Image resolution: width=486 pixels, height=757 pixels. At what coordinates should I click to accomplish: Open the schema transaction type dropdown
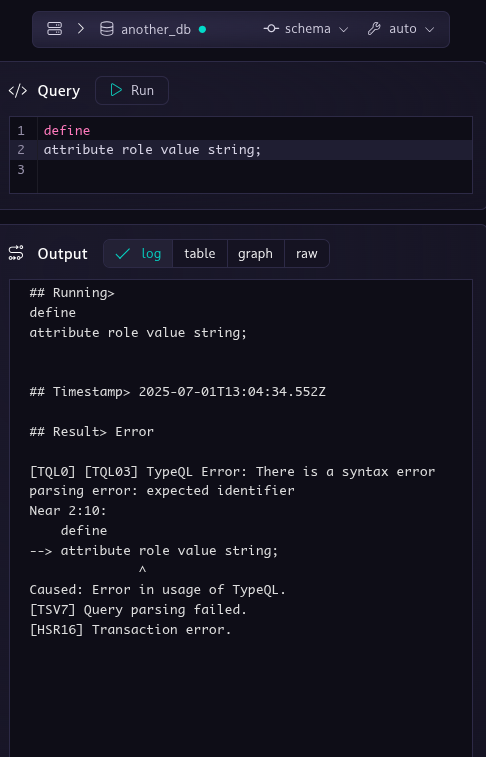click(x=306, y=29)
